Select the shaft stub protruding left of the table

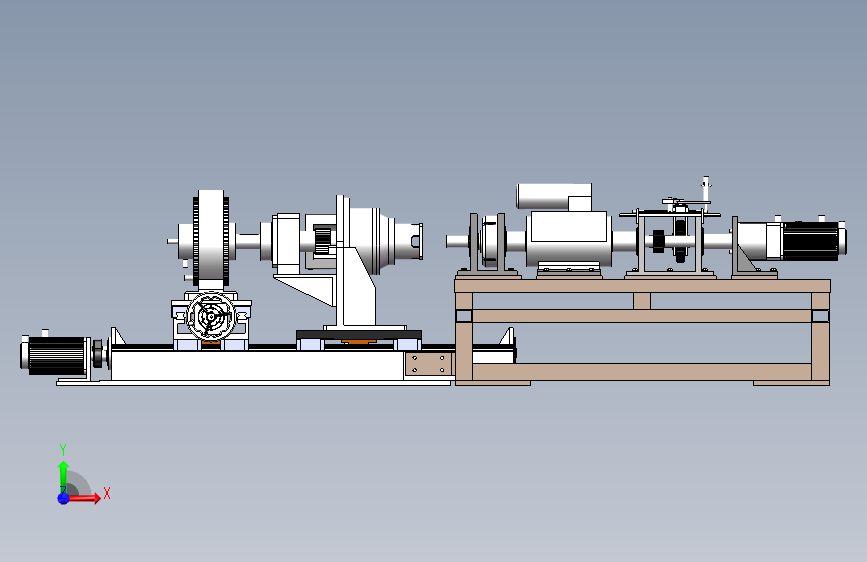point(457,241)
